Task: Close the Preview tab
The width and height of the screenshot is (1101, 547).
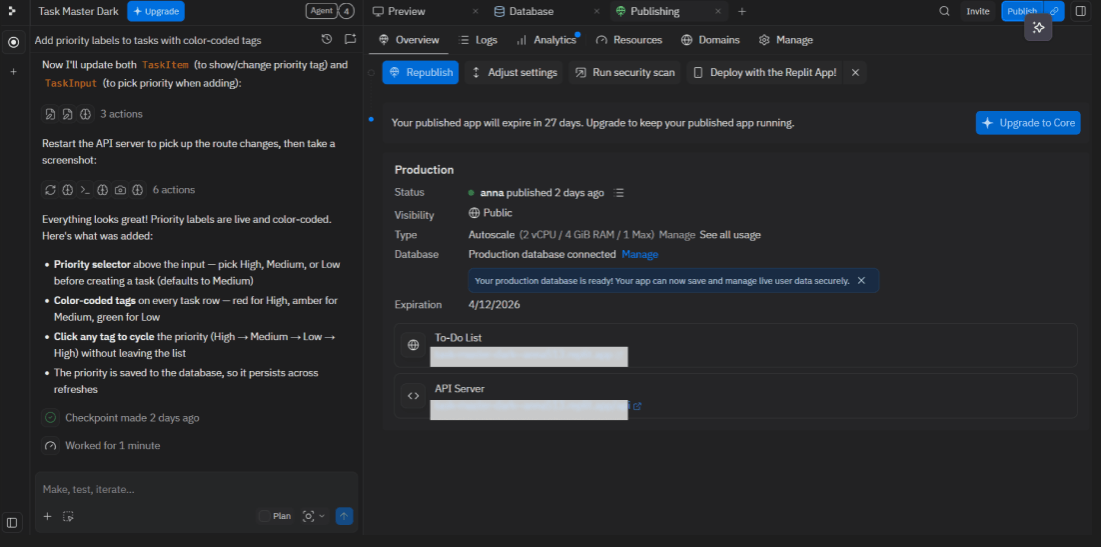Action: (x=475, y=11)
